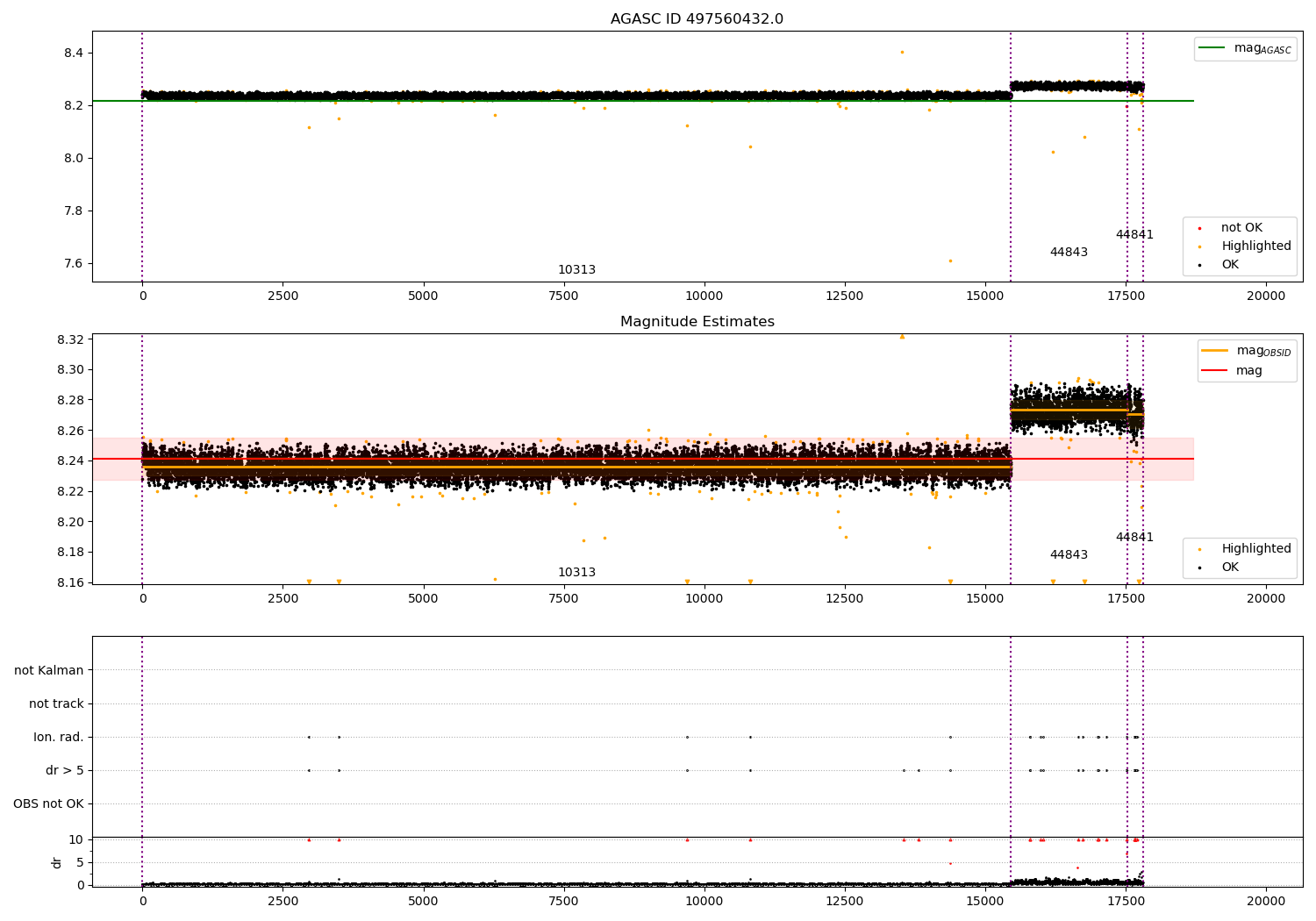Click the 8.22 tick on the middle plot
Screen dimensions: 1316x921
[x=70, y=492]
